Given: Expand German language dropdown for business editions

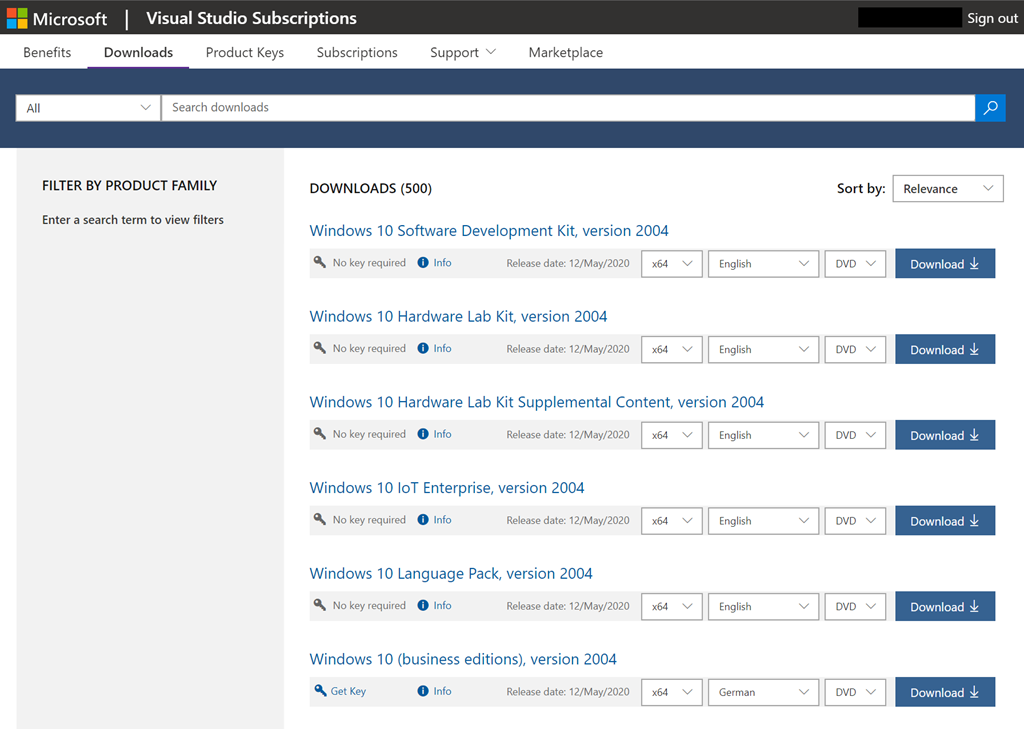Looking at the screenshot, I should (763, 692).
